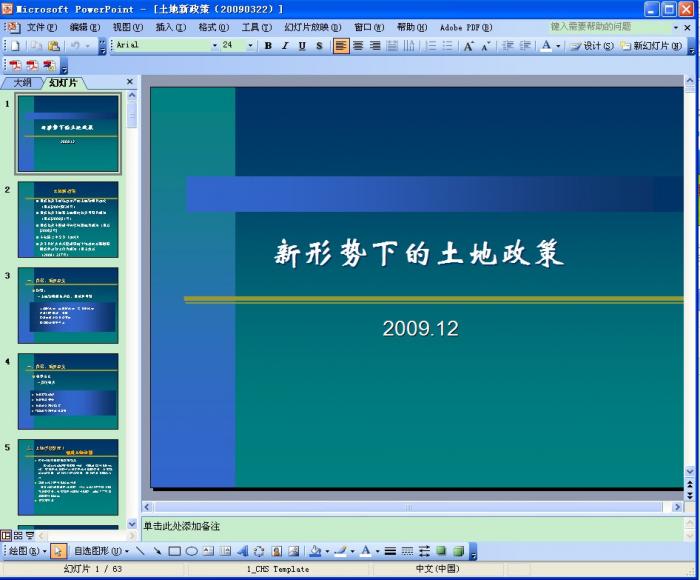Insert WordArt from the drawing toolbar
700x580 pixels.
(241, 551)
